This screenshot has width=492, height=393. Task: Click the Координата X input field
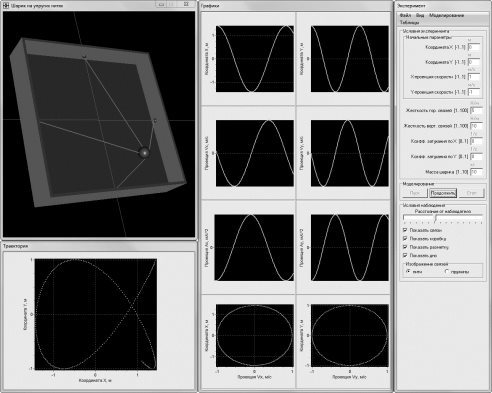(474, 47)
